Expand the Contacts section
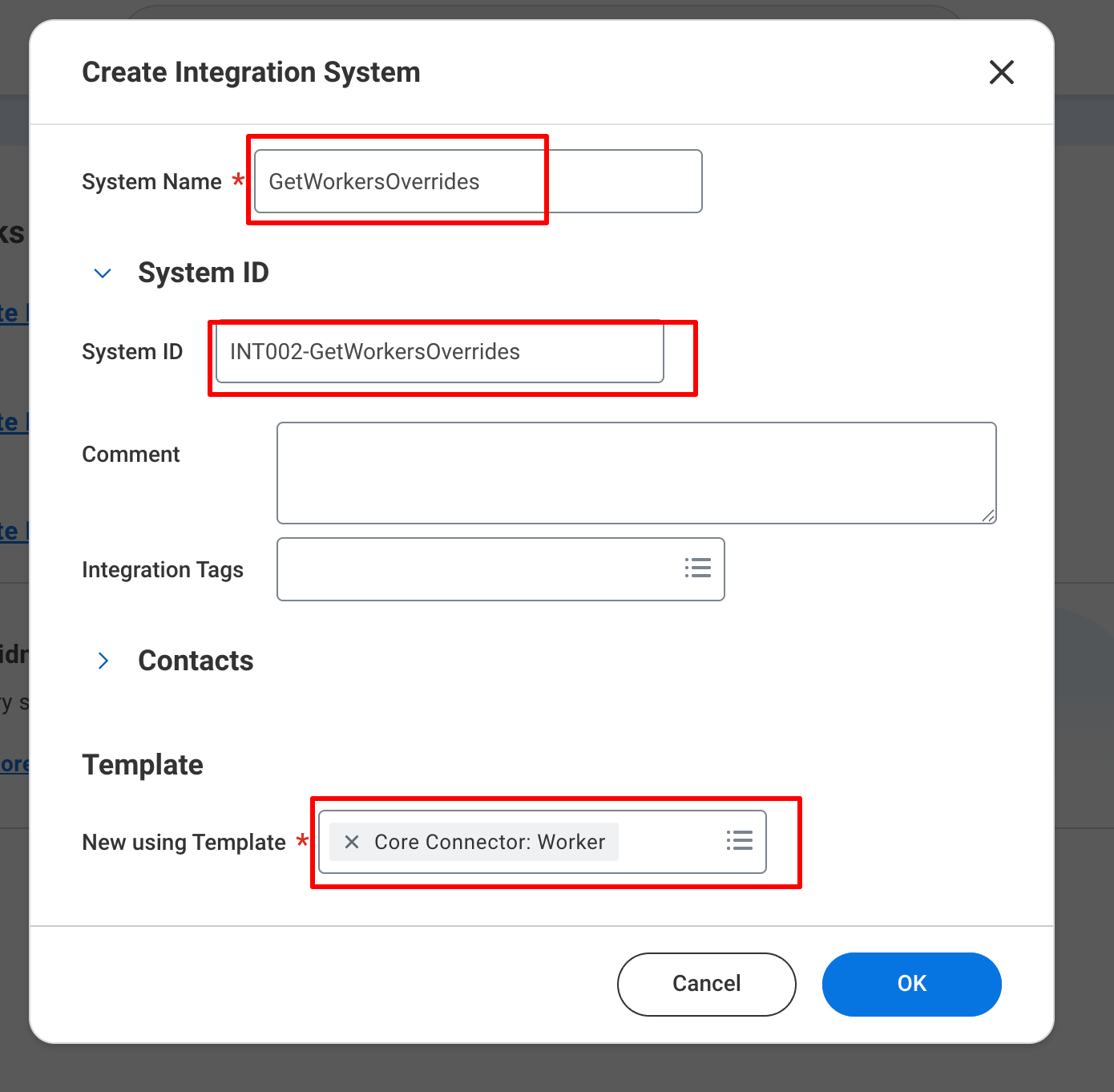 coord(103,661)
